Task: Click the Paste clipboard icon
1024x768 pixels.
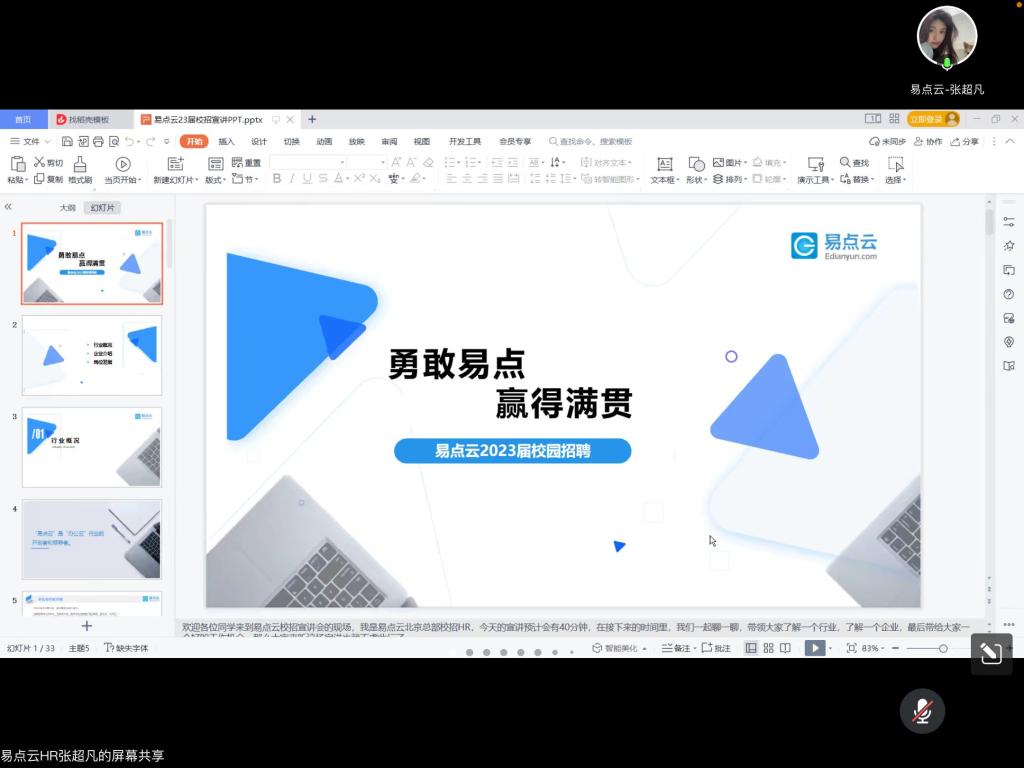Action: (x=18, y=164)
